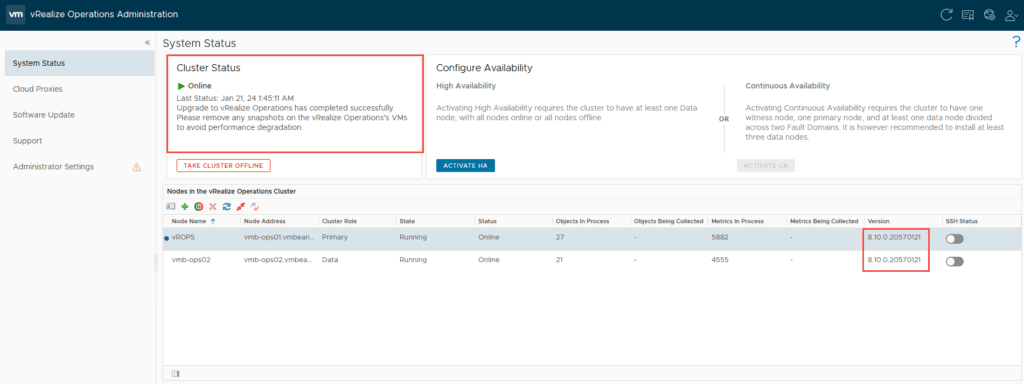Toggle SSH status for the vROPS node
Screen dimensions: 1024x384
(954, 239)
